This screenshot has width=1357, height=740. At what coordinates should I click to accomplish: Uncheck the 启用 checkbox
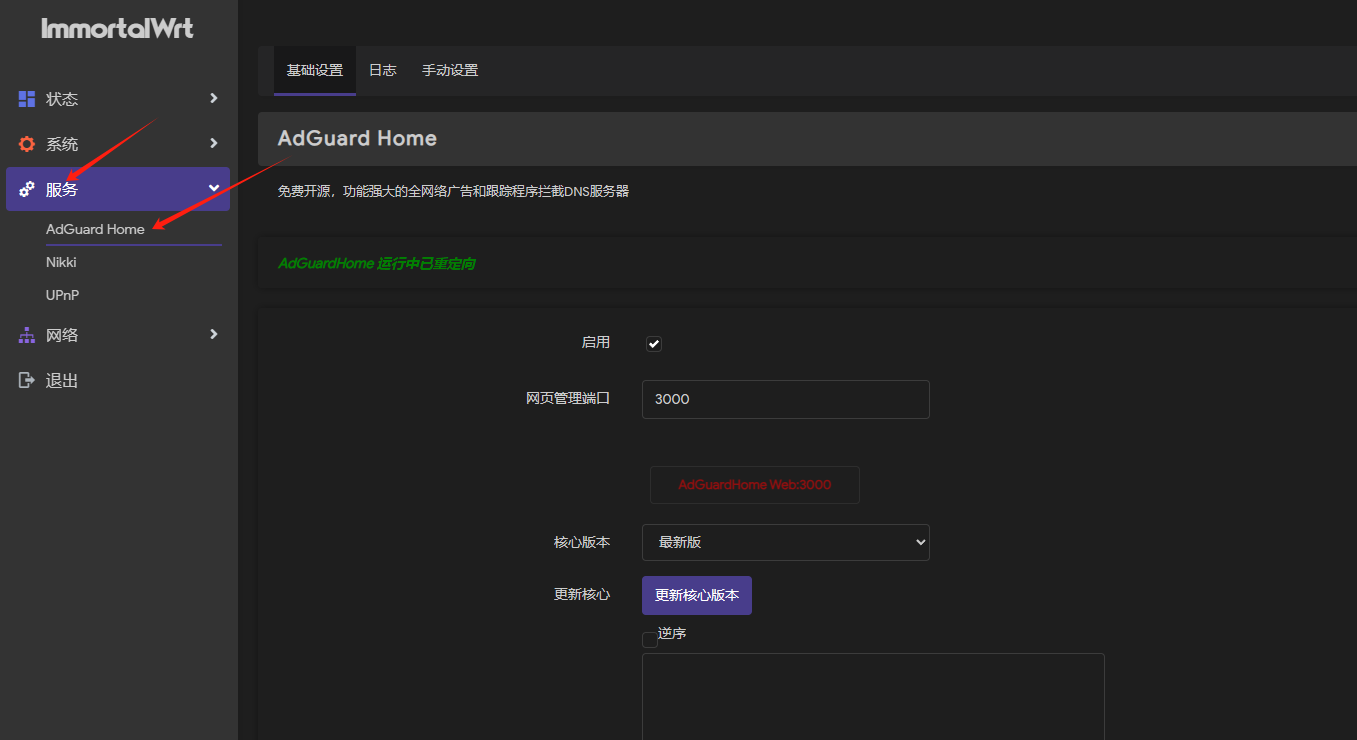click(x=653, y=344)
